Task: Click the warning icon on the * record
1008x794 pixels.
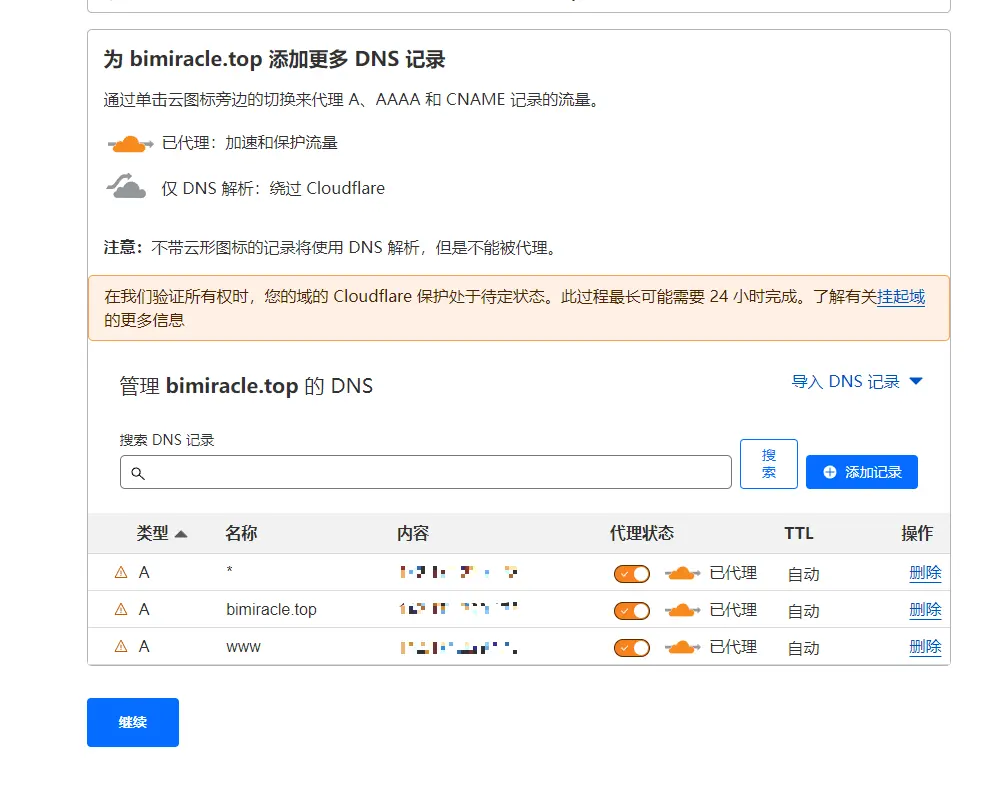Action: [121, 572]
